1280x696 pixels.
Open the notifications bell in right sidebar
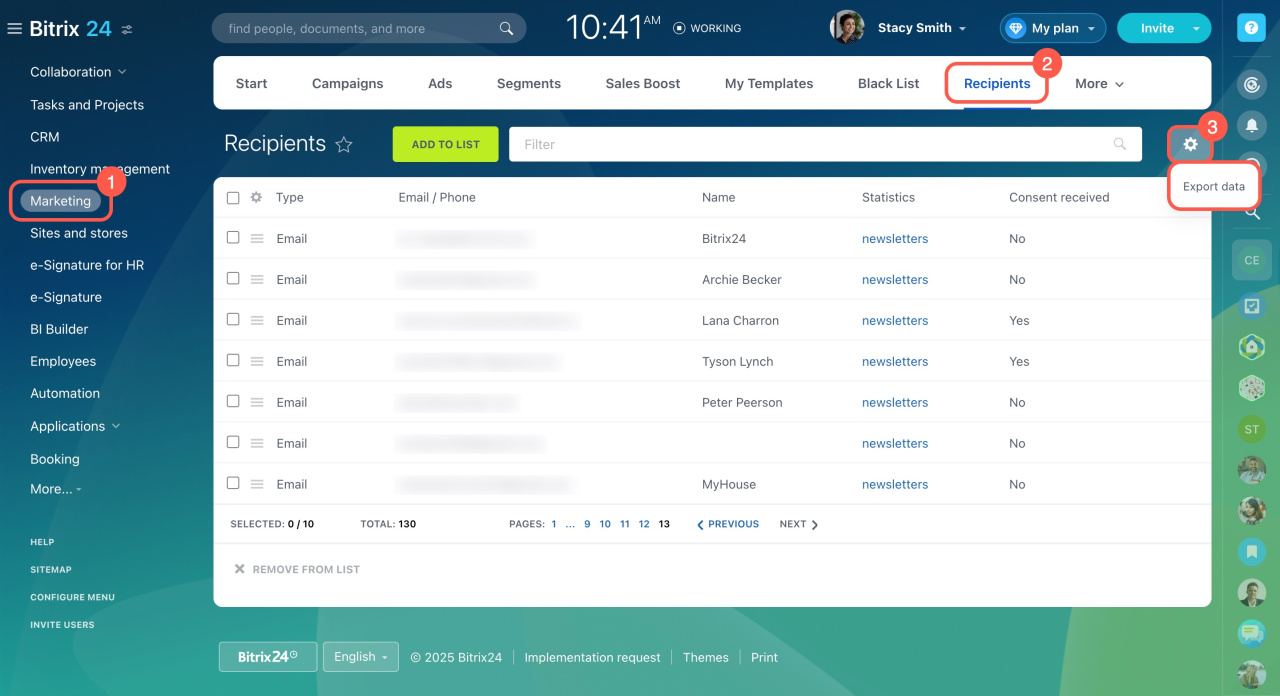[1251, 125]
